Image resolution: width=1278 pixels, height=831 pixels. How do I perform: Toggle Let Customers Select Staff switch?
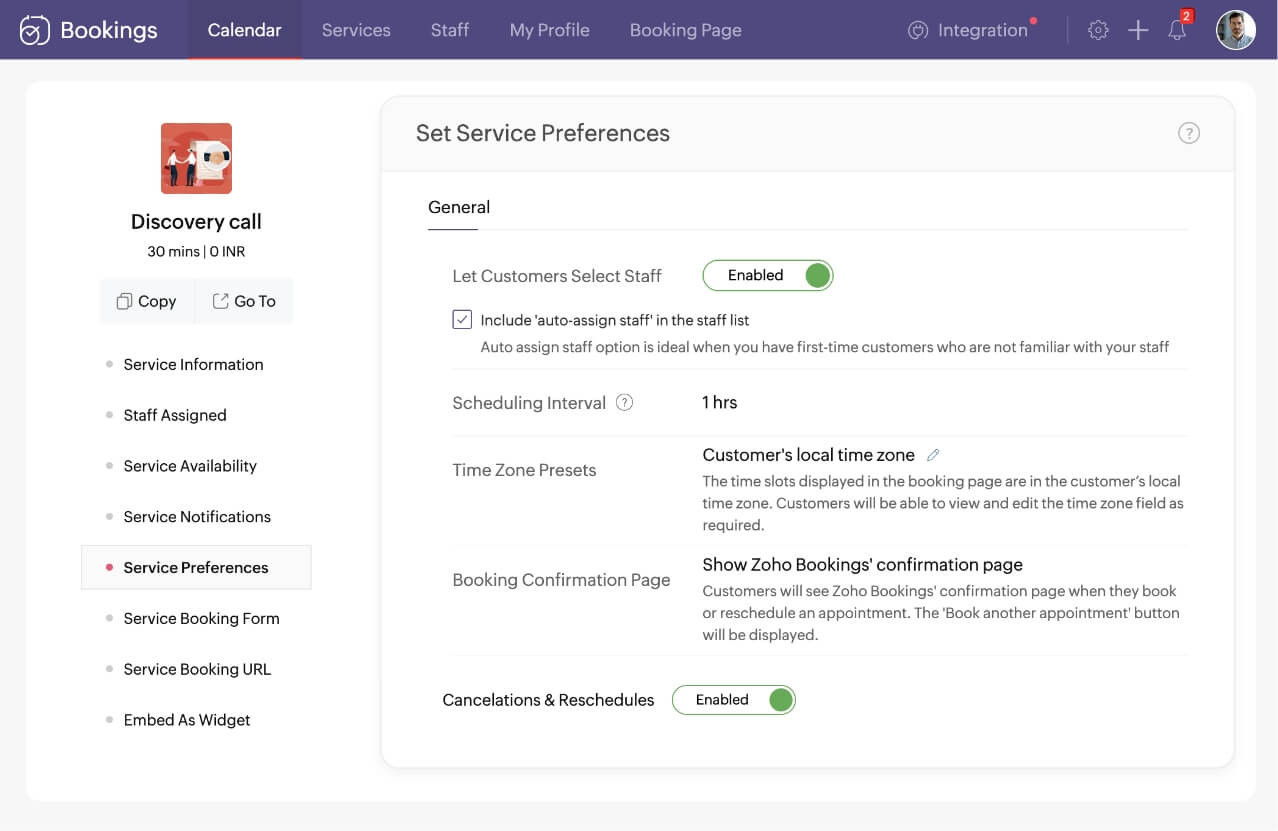(x=768, y=276)
